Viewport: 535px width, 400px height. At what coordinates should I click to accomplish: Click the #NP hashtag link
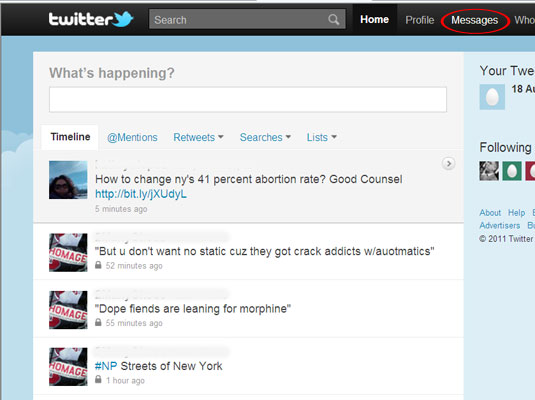click(106, 366)
